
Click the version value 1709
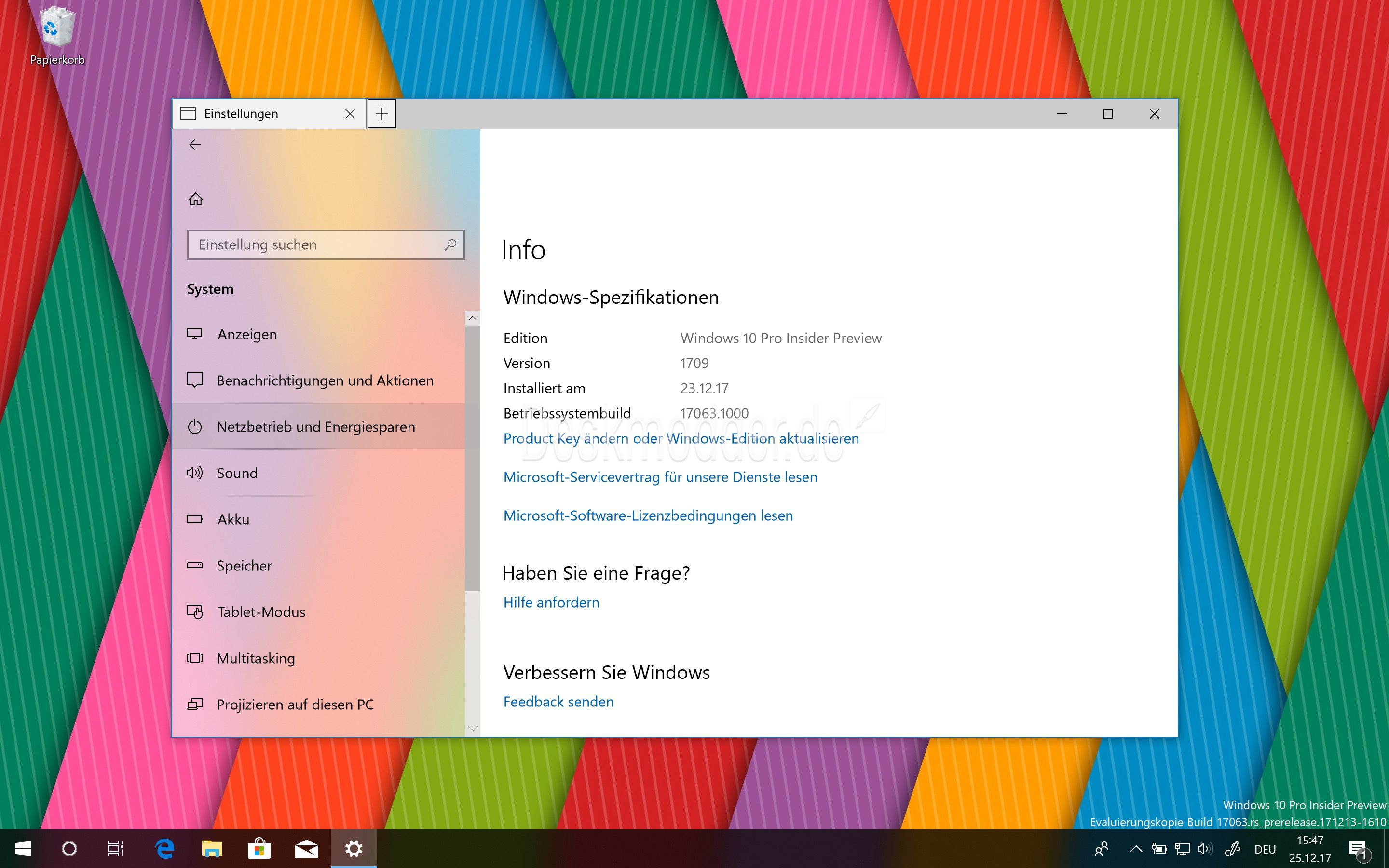coord(694,364)
